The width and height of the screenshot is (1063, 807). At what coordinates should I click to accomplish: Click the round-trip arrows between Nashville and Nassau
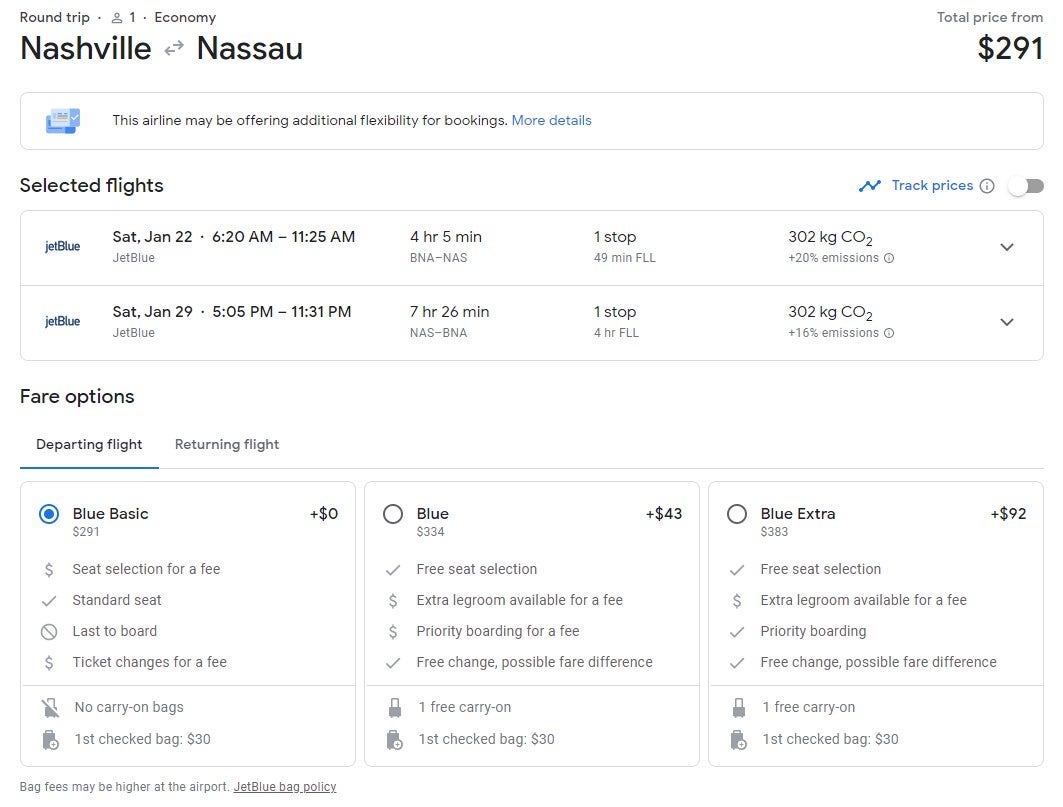[x=174, y=48]
